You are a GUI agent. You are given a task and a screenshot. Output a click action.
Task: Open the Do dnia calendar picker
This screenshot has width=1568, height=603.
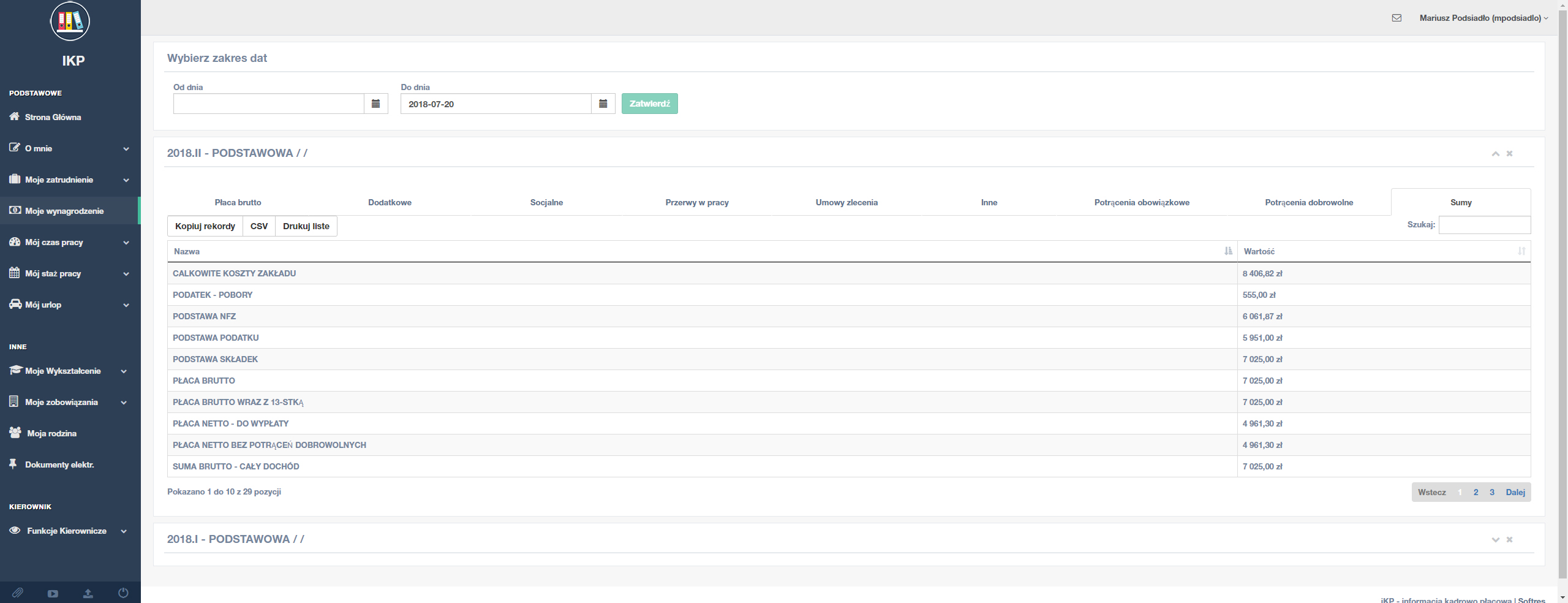pyautogui.click(x=603, y=104)
